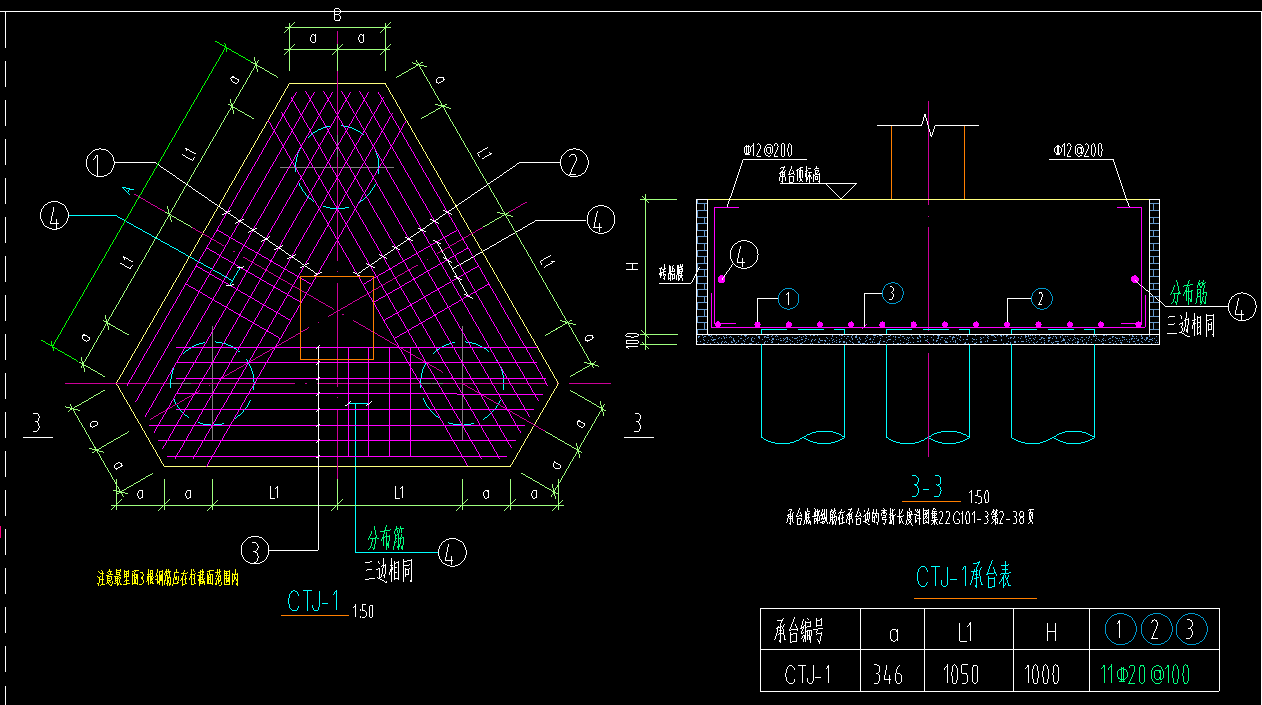Select the cyan CTJ-1 plan view title
1262x705 pixels.
tap(314, 601)
